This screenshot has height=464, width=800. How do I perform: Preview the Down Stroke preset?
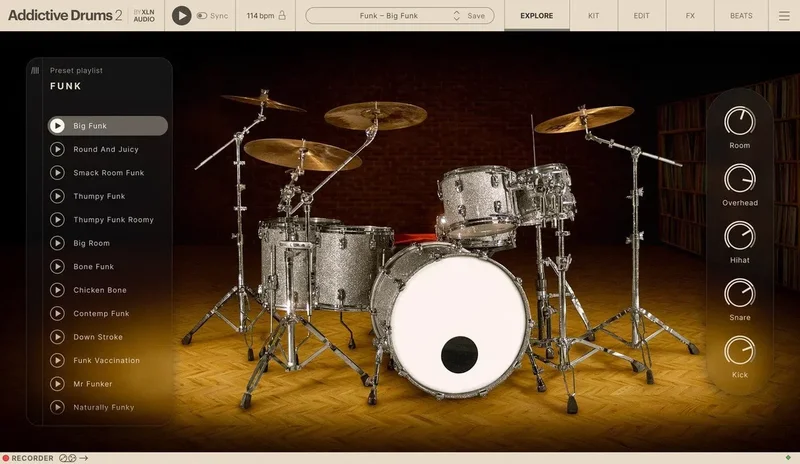[x=57, y=337]
